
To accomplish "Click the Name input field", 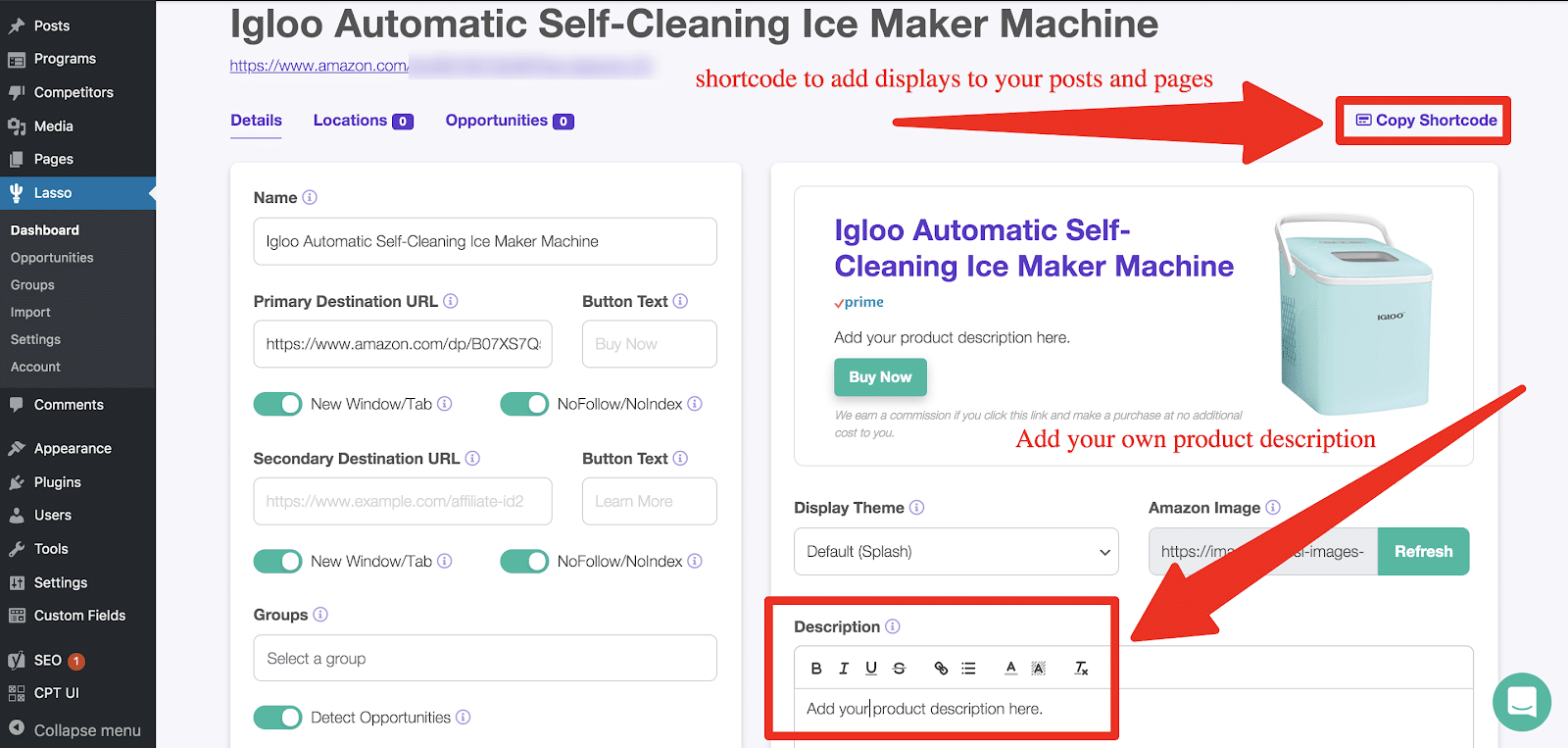I will click(485, 241).
